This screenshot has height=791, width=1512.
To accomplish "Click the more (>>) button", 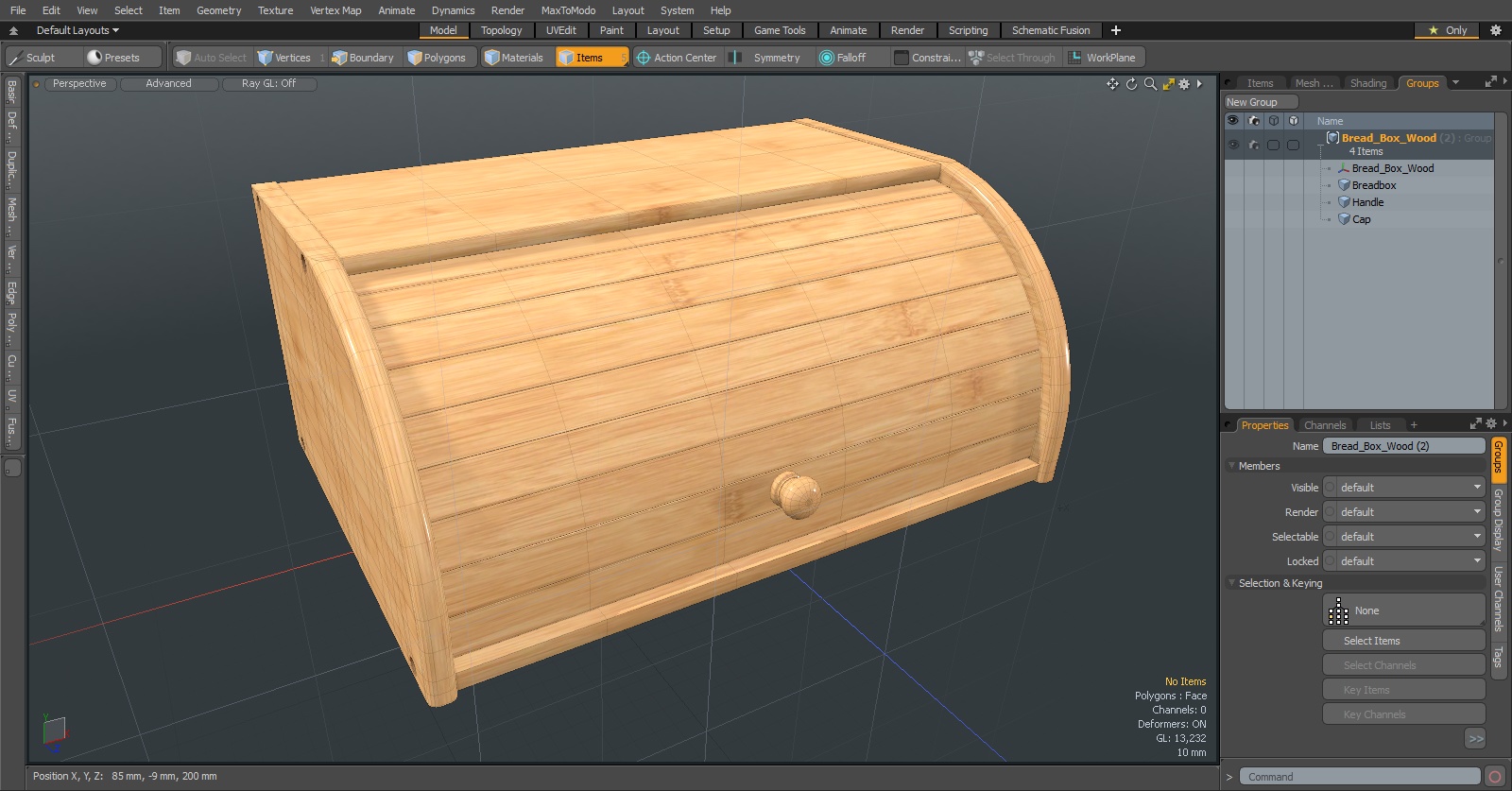I will coord(1475,739).
